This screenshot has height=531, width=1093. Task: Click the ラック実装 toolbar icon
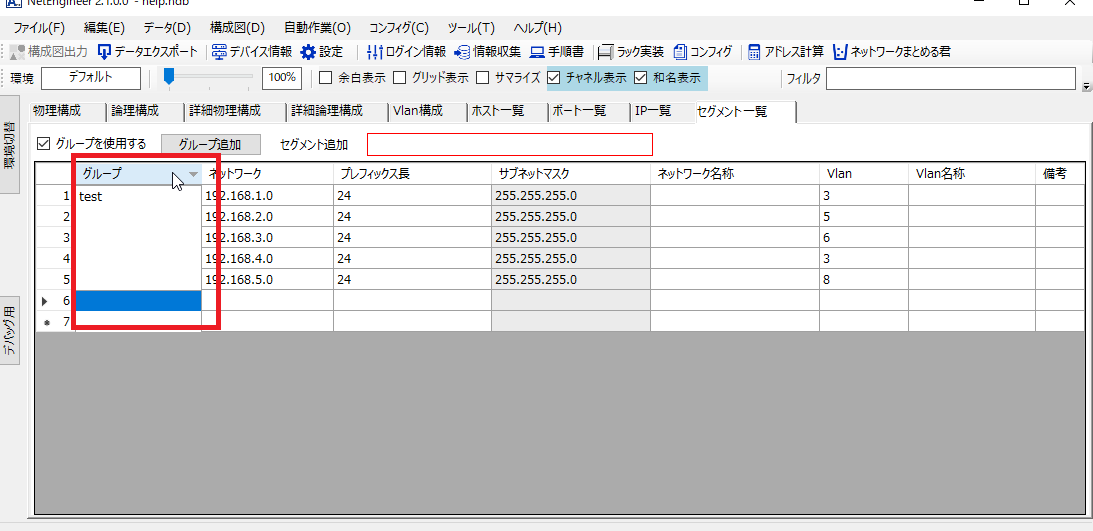[x=606, y=52]
